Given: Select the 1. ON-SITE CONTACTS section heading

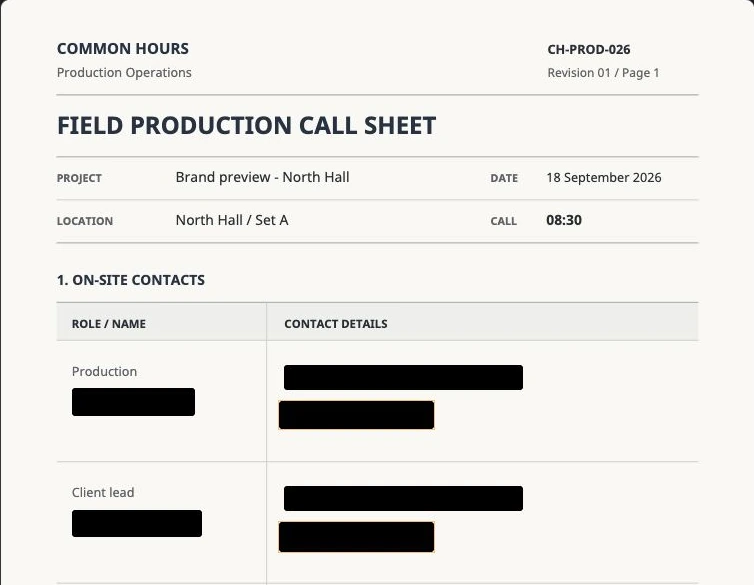Looking at the screenshot, I should pyautogui.click(x=130, y=280).
